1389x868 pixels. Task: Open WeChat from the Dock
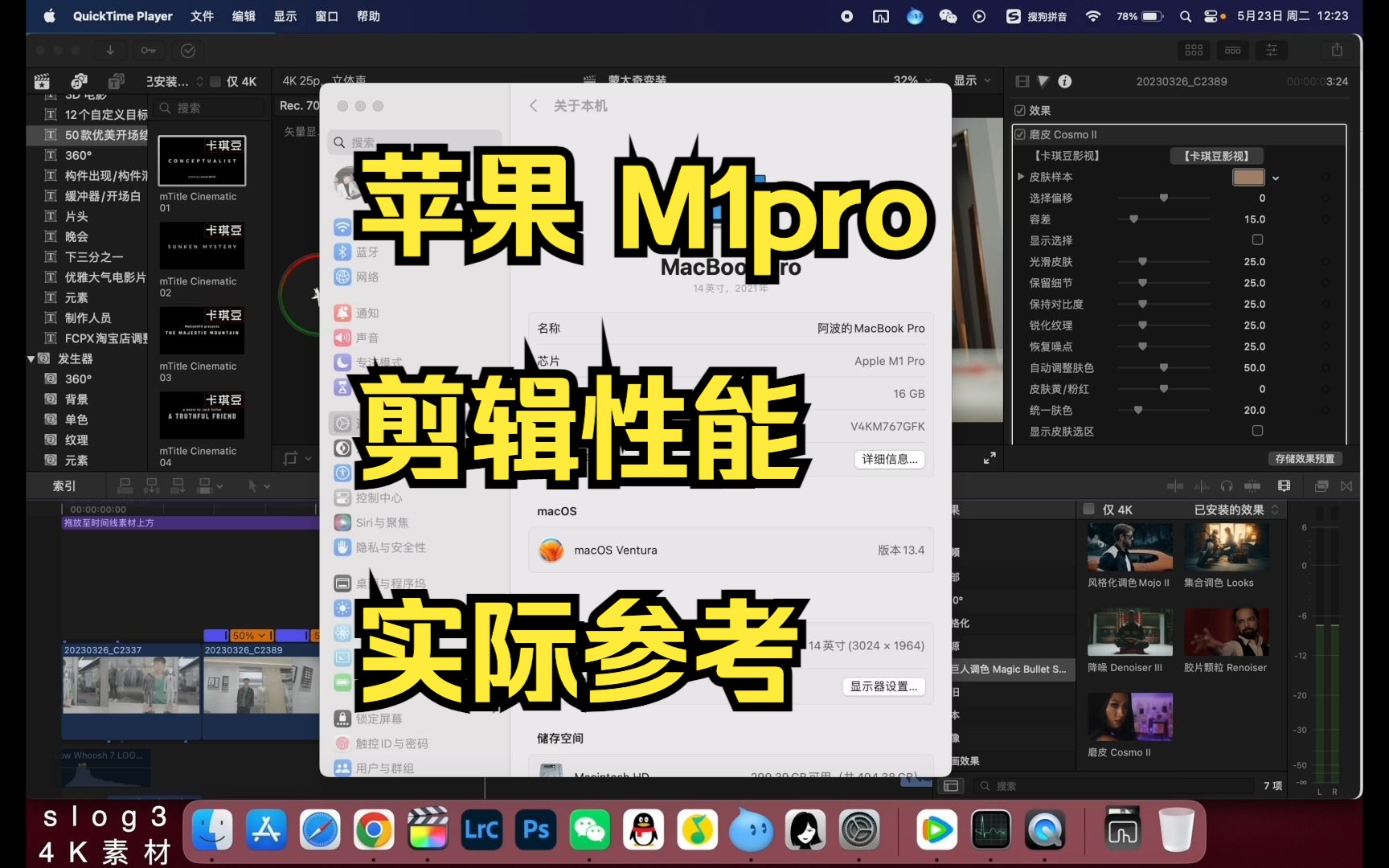click(589, 829)
